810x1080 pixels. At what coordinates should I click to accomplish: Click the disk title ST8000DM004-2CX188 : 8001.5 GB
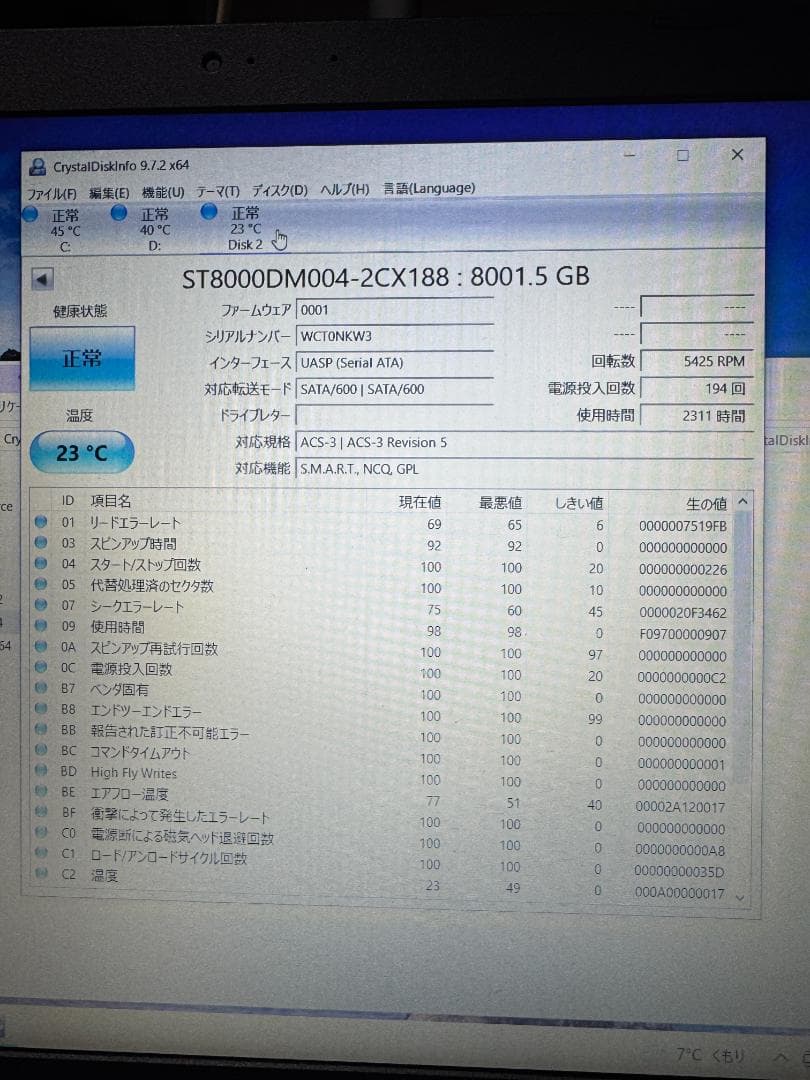386,277
